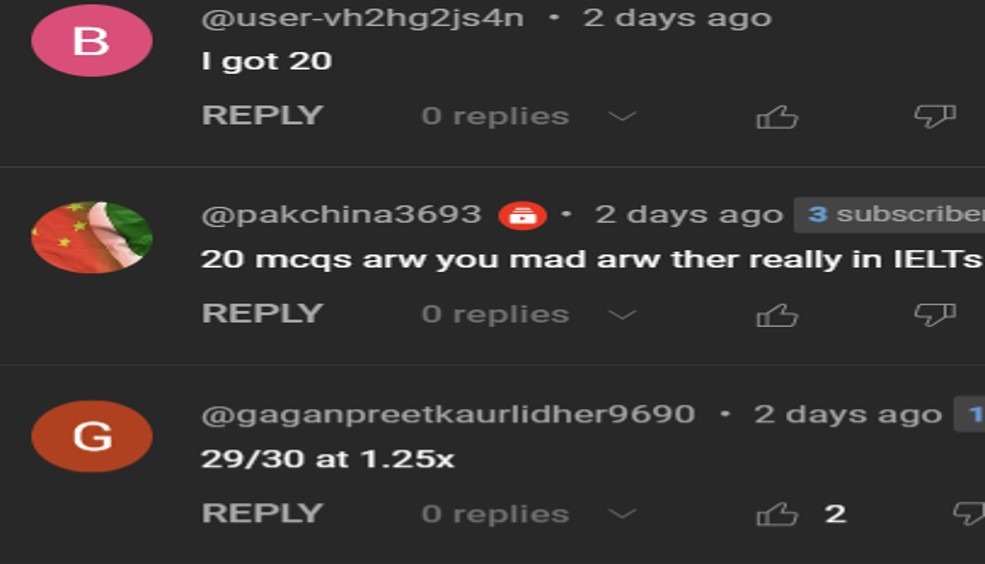Reply to user-vh2hg2js4n's comment
The width and height of the screenshot is (985, 564).
point(262,116)
